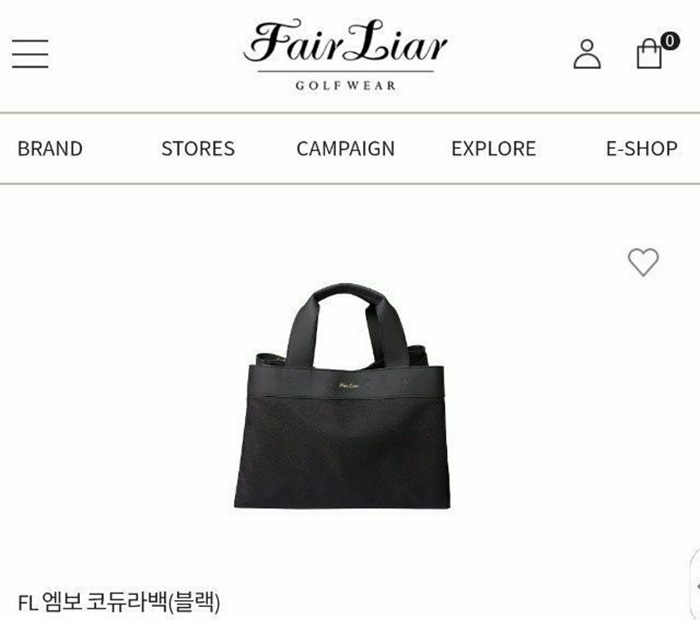Open the CAMPAIGN menu

coord(346,149)
